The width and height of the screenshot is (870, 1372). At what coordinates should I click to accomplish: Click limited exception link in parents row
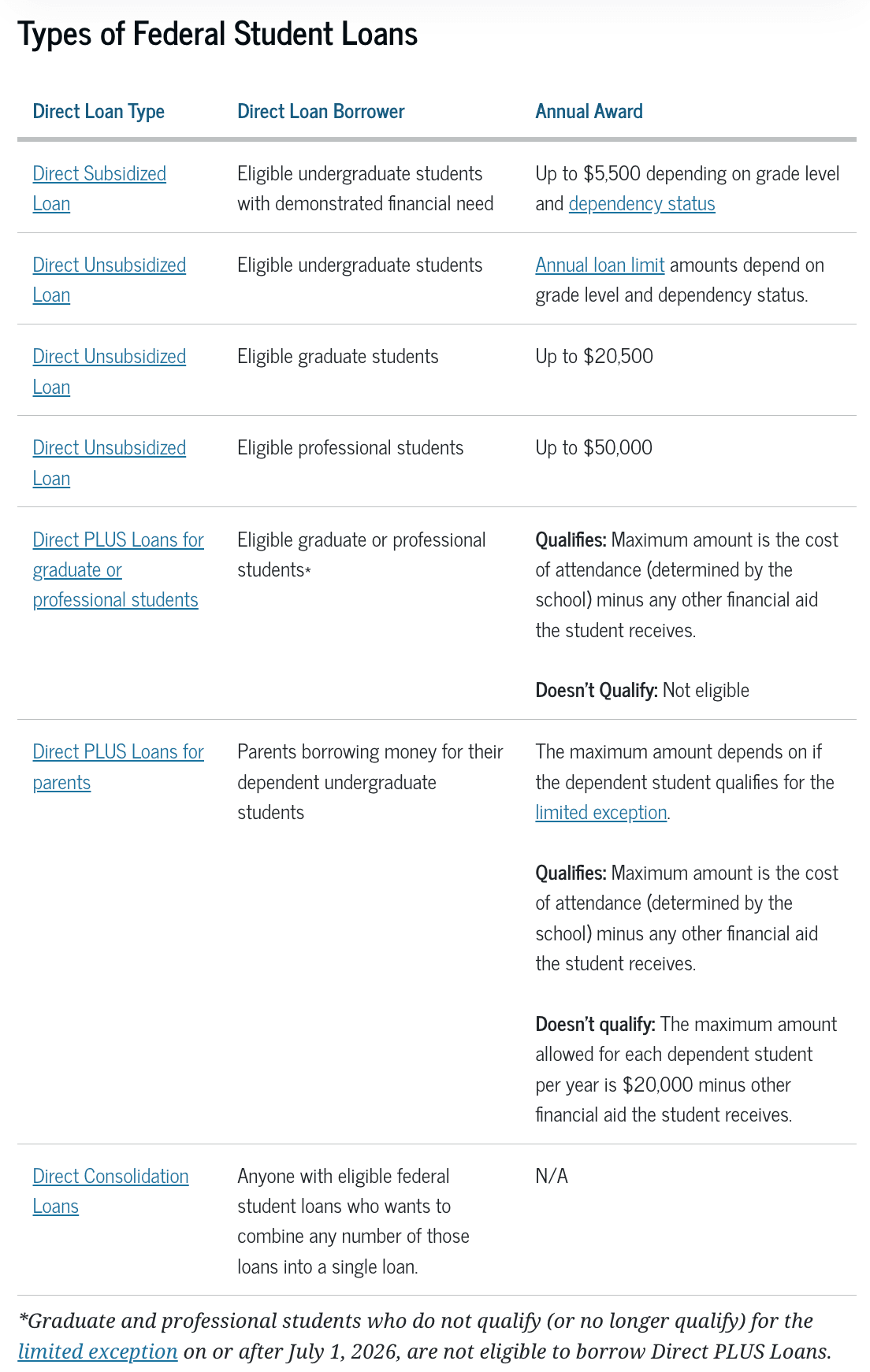[x=601, y=812]
